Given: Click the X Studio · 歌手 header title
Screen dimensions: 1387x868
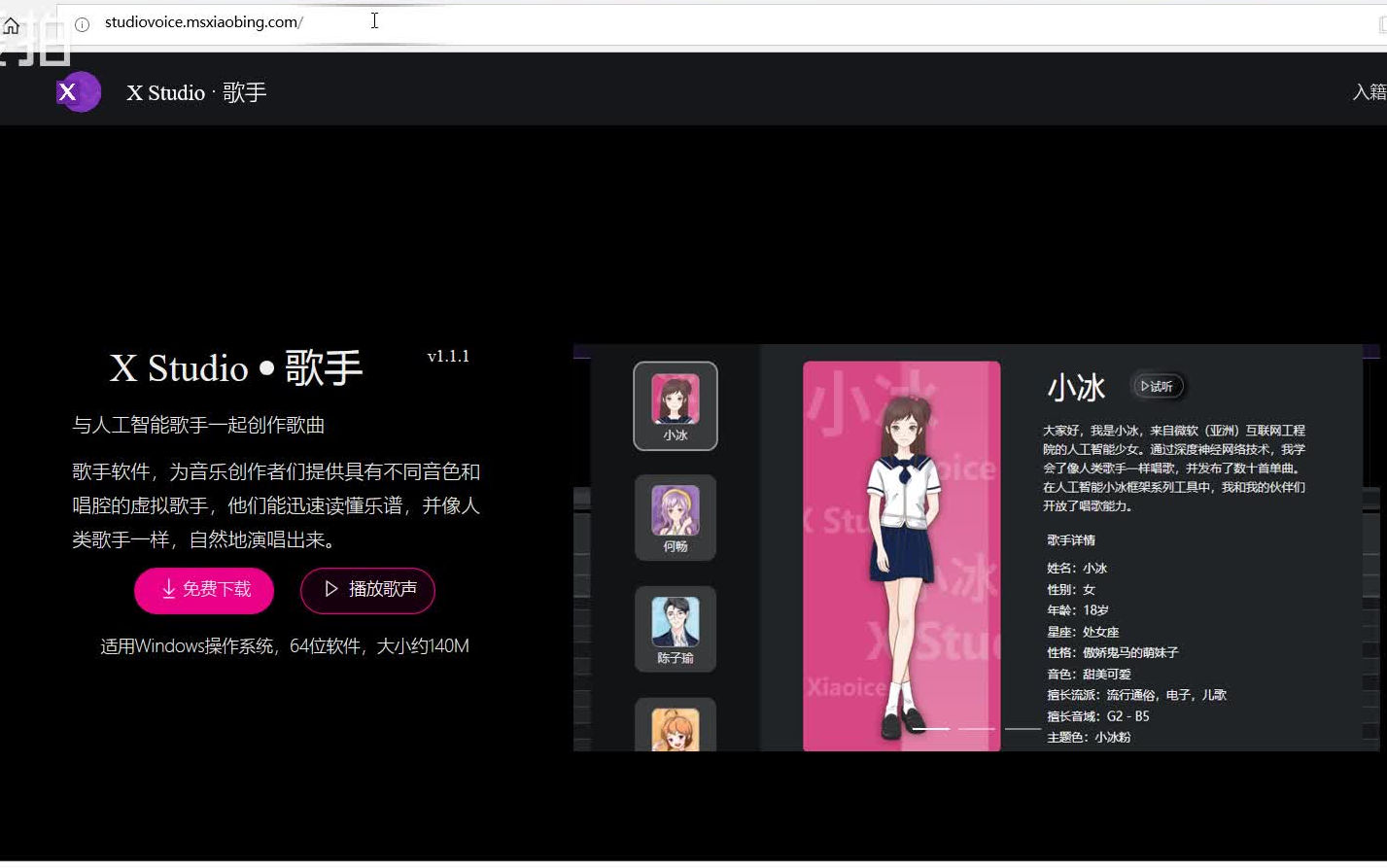Looking at the screenshot, I should 196,92.
